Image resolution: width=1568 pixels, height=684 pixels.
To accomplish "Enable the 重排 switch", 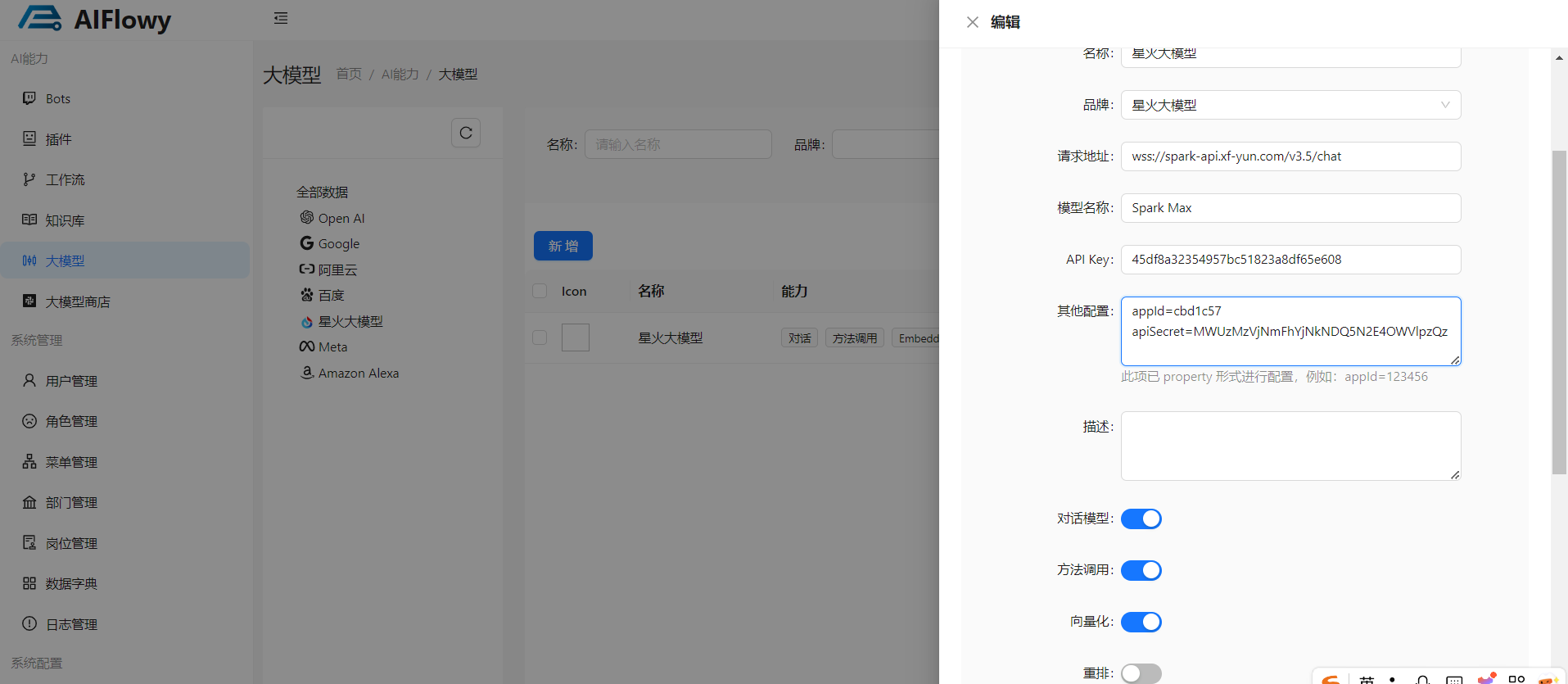I will 1141,673.
